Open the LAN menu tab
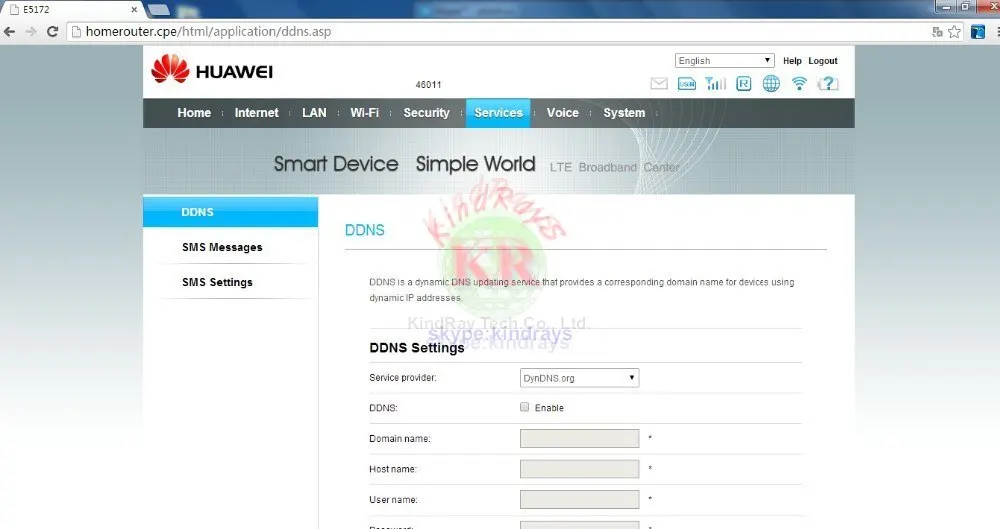The height and width of the screenshot is (529, 1000). tap(314, 113)
